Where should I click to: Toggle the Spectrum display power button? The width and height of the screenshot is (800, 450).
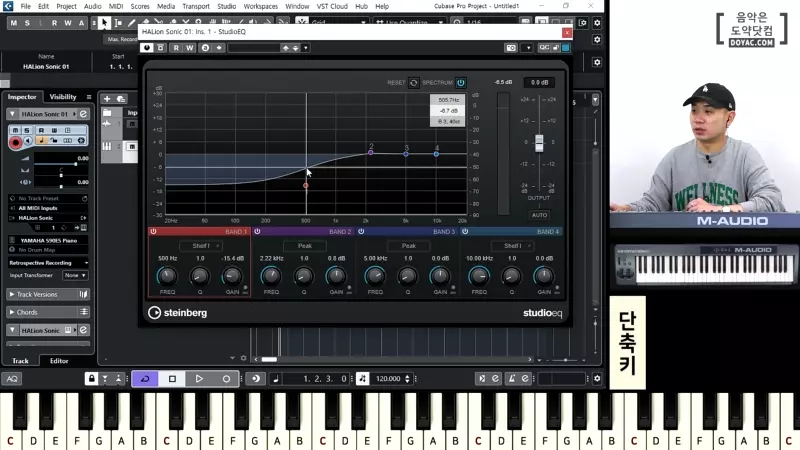pyautogui.click(x=461, y=83)
